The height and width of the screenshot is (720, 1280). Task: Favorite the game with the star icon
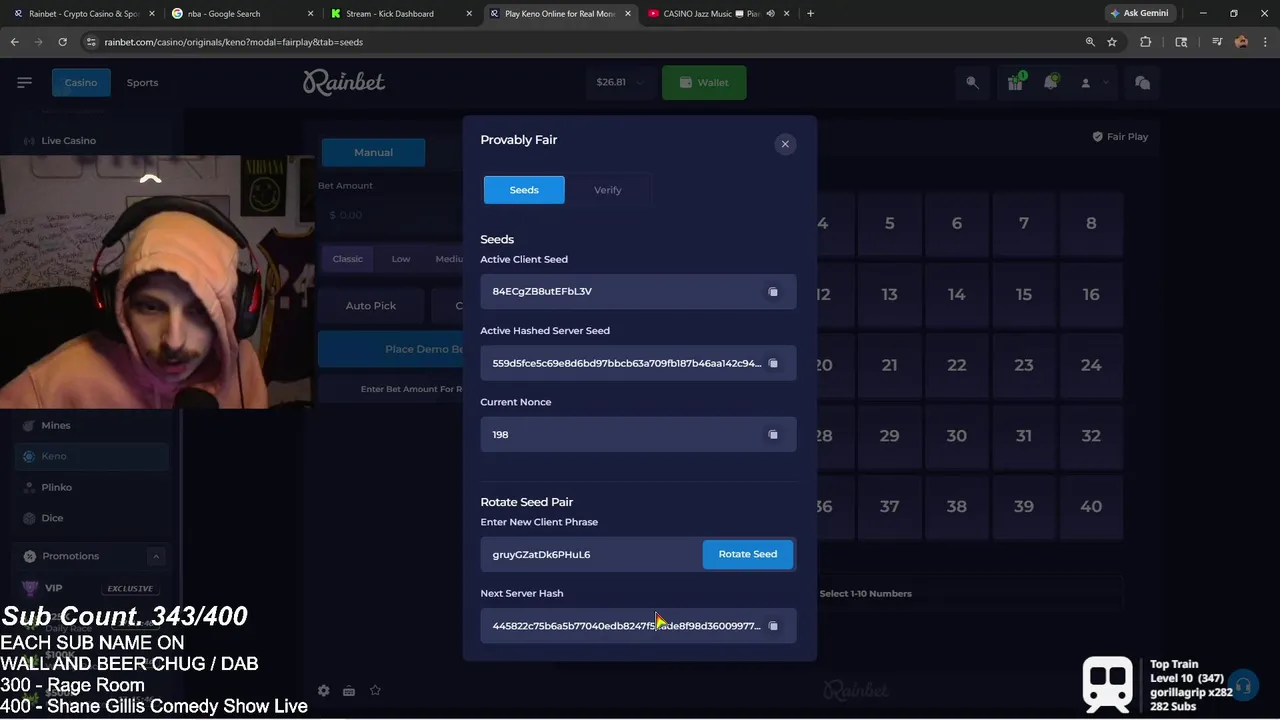pyautogui.click(x=375, y=690)
